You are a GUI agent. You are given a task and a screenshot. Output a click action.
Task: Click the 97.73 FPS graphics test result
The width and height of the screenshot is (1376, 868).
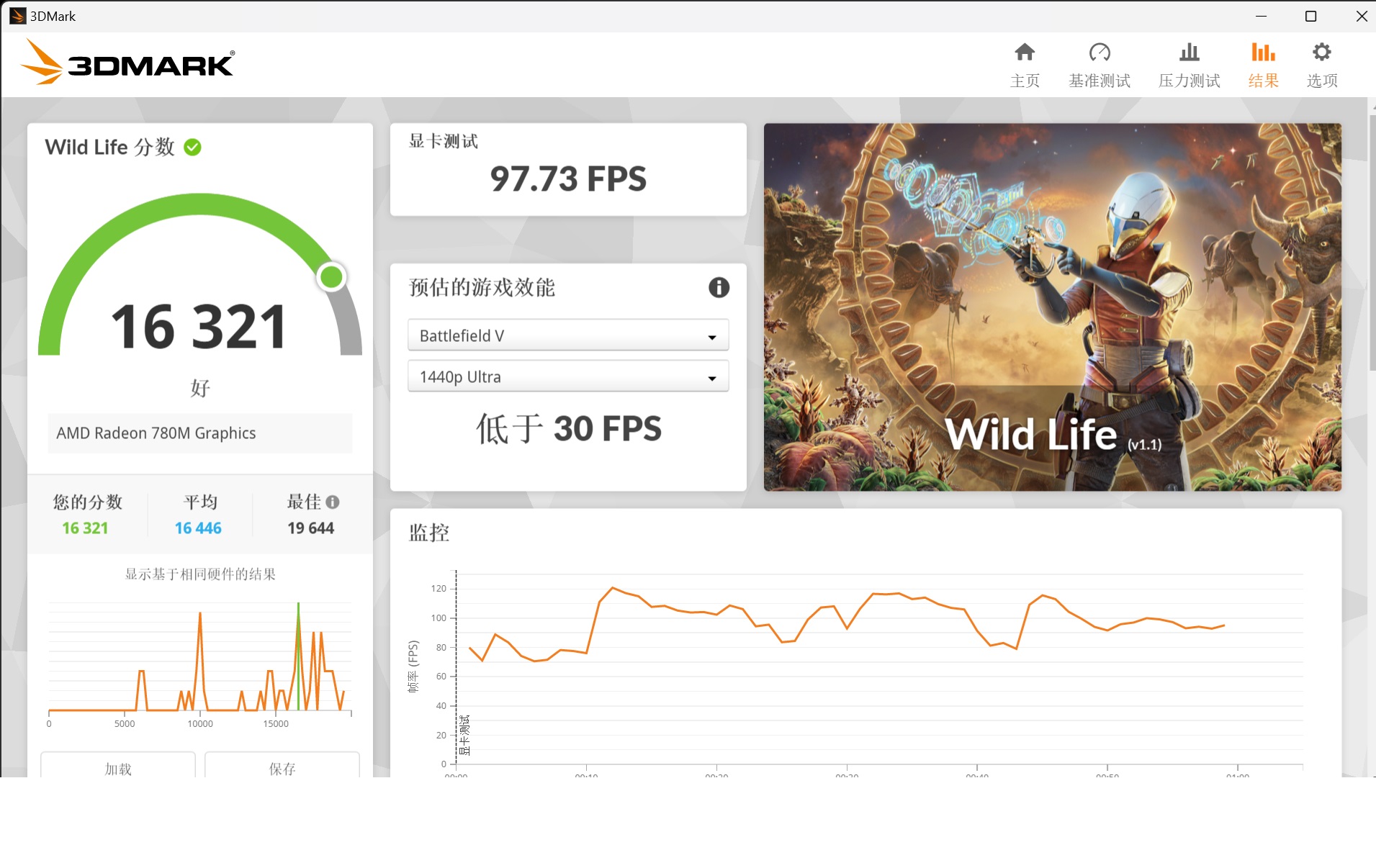click(568, 178)
